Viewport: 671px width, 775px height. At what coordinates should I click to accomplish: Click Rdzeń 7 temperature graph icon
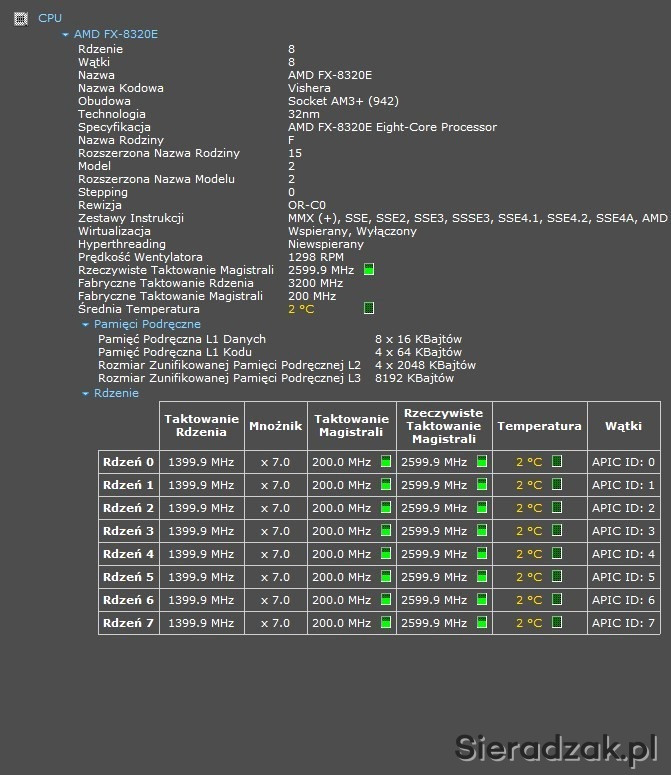pos(557,622)
